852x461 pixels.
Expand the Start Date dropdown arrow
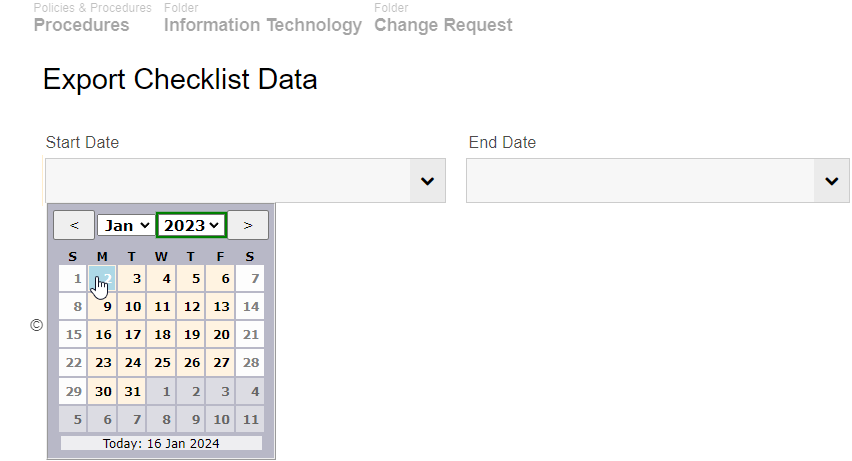[427, 181]
